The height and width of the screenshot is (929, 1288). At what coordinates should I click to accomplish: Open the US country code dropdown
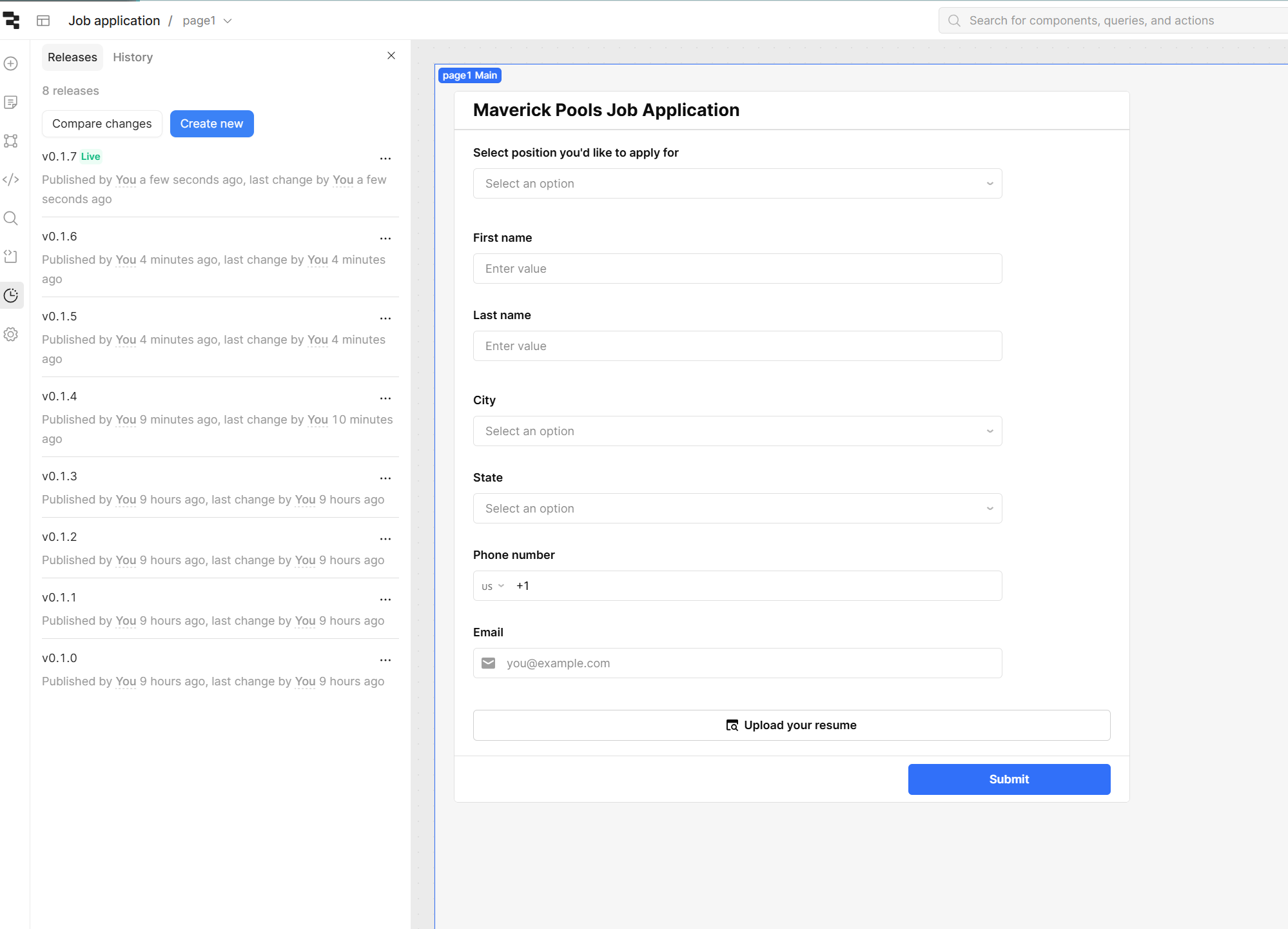[493, 586]
